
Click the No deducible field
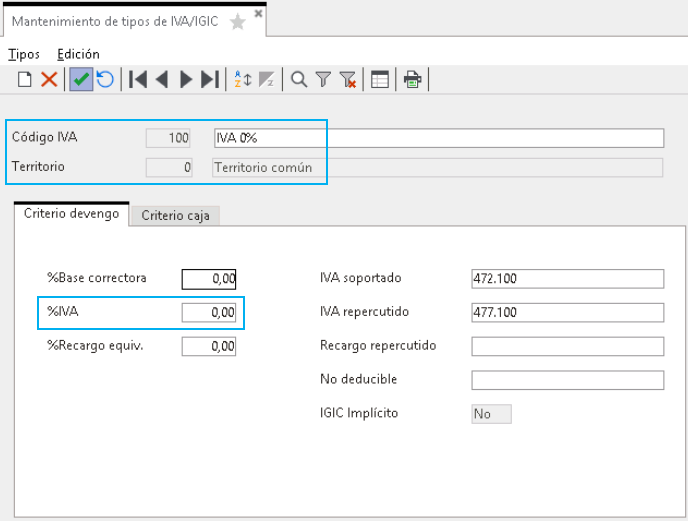pos(568,380)
